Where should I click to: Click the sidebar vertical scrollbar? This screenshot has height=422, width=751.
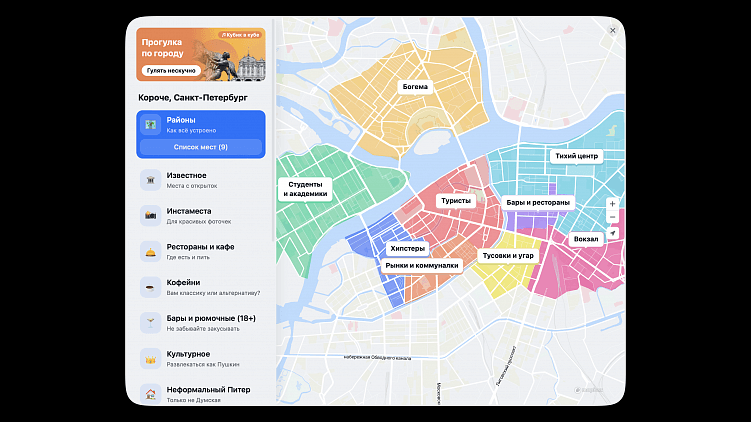[x=273, y=129]
